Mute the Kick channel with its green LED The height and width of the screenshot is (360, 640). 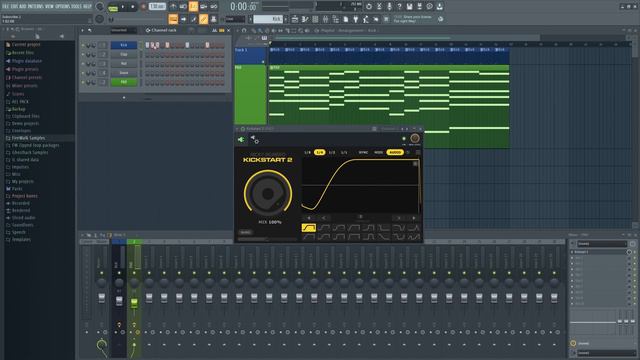pyautogui.click(x=83, y=45)
